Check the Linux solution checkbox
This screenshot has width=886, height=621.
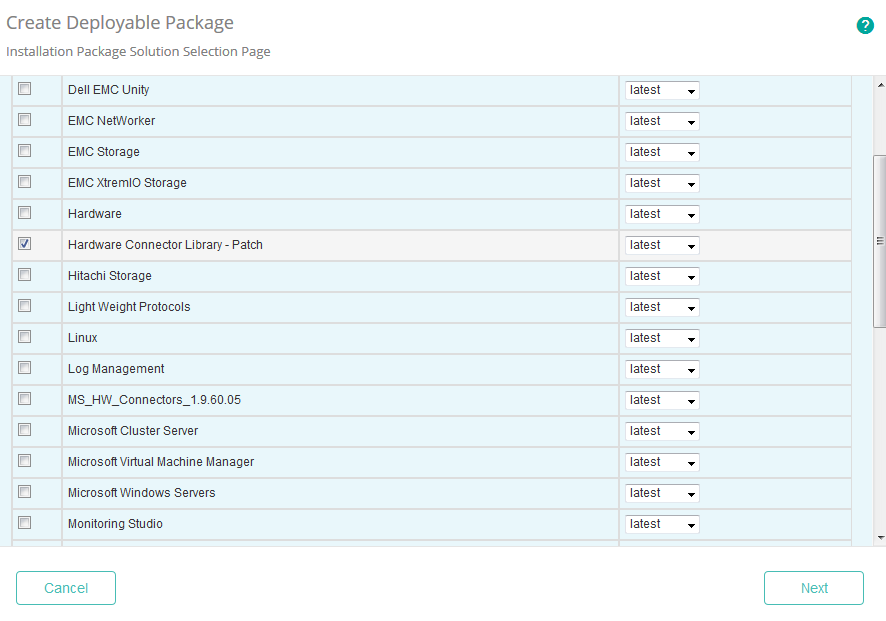(x=24, y=336)
